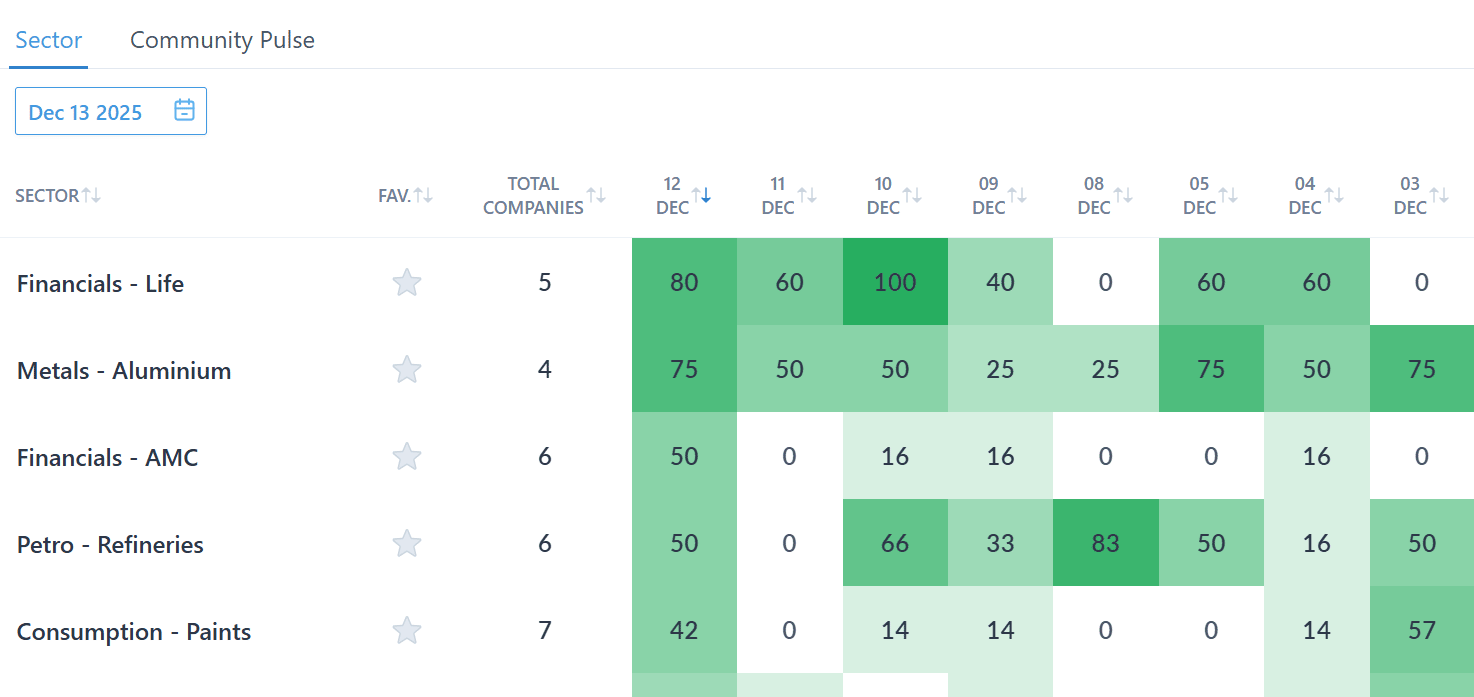Mark Petro - Refineries as favorite
This screenshot has width=1474, height=697.
pyautogui.click(x=406, y=544)
